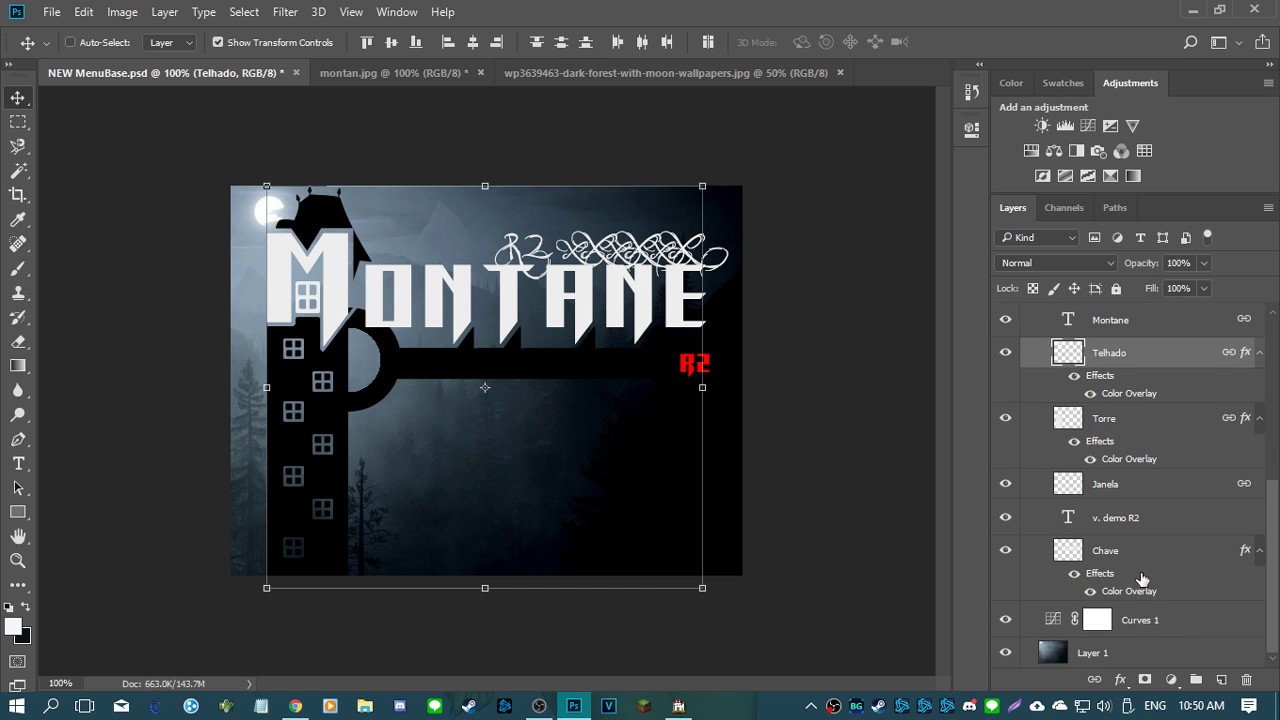Viewport: 1280px width, 720px height.
Task: Toggle the Auto-Select checkbox
Action: tap(71, 42)
